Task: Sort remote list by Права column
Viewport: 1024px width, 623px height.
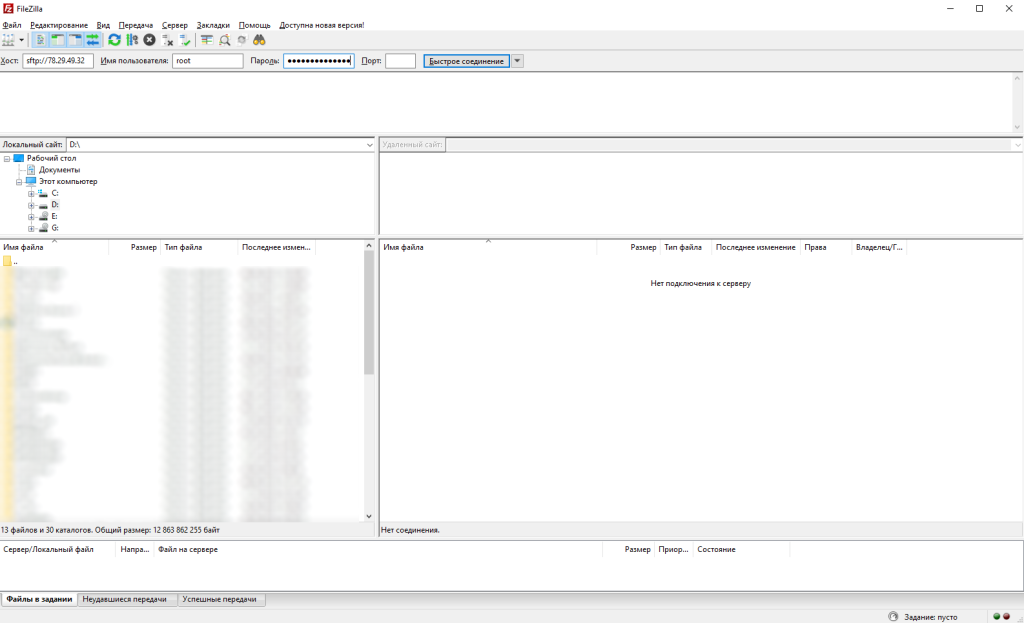Action: point(826,248)
